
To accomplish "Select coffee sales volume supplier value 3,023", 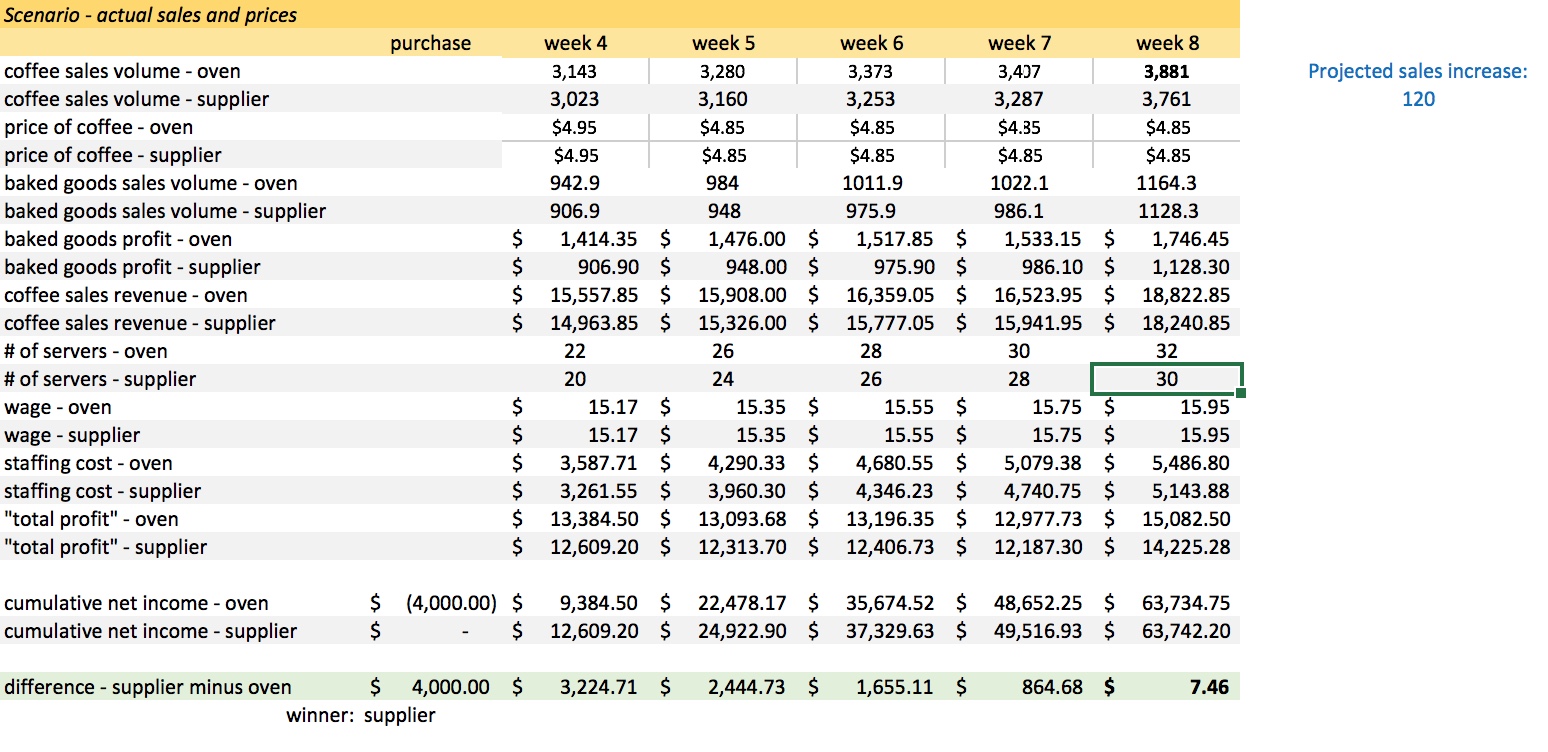I will [575, 99].
